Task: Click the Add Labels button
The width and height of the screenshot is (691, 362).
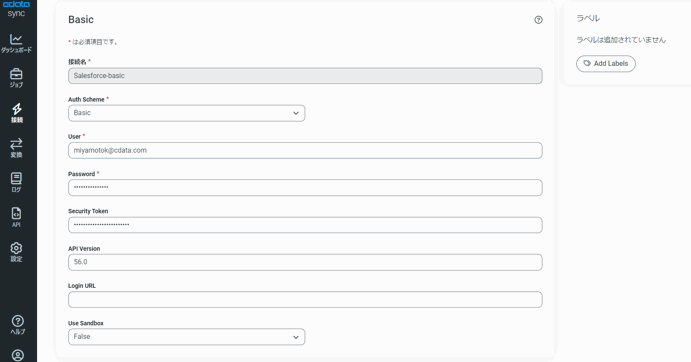Action: [x=606, y=63]
